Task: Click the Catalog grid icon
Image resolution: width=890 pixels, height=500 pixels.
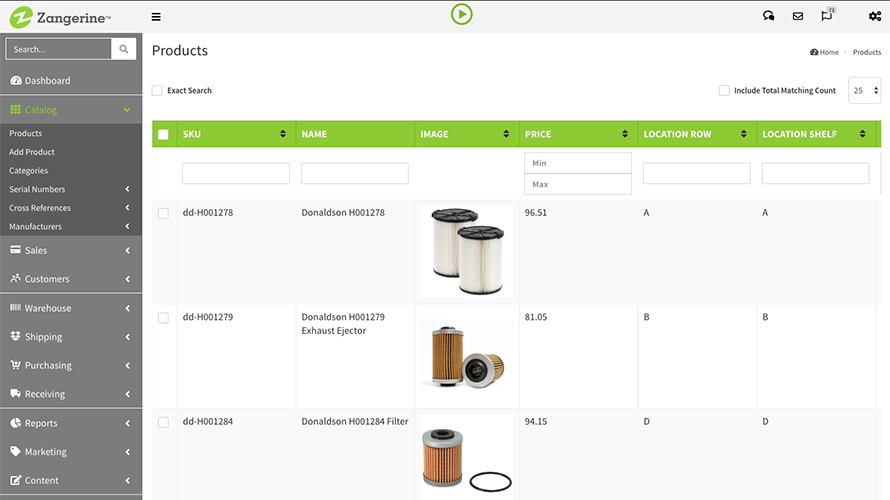Action: (15, 110)
